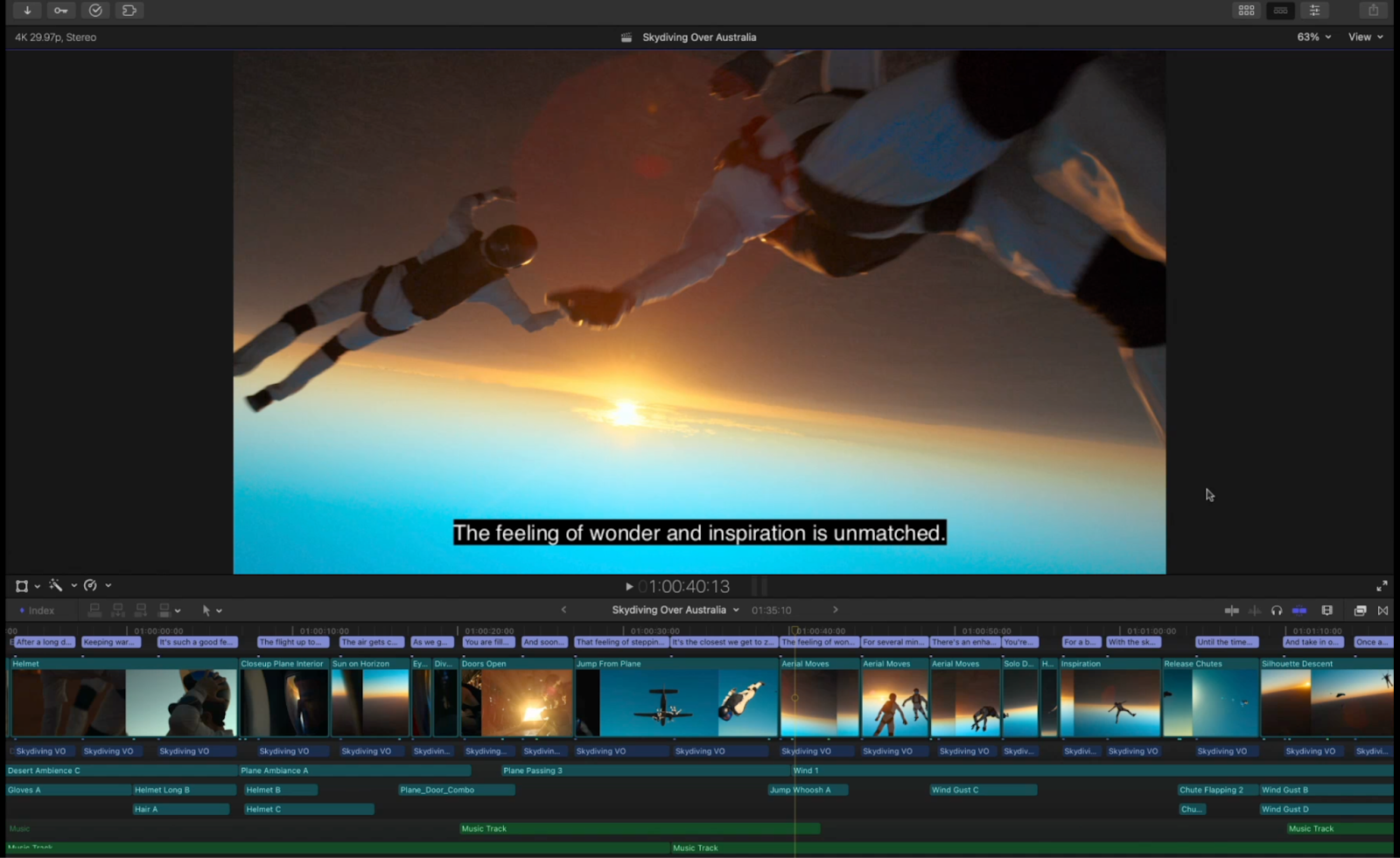The width and height of the screenshot is (1400, 858).
Task: Toggle clip skimming with the filmstrip icon
Action: pos(1328,610)
